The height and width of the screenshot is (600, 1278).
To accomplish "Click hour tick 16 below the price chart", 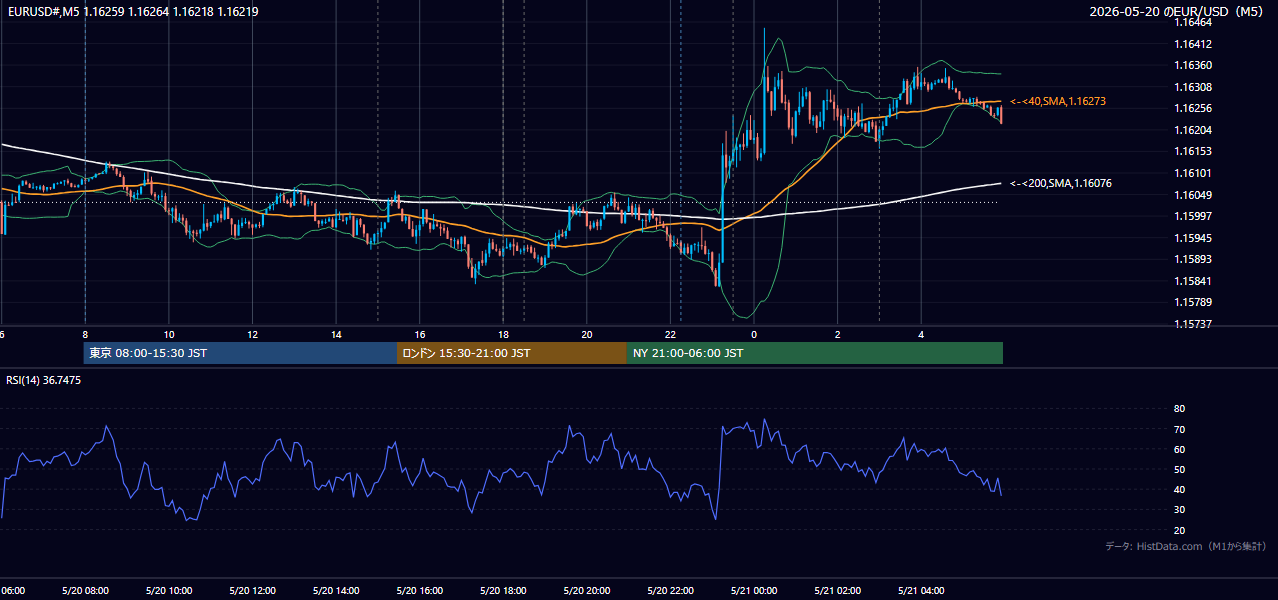I will 420,335.
